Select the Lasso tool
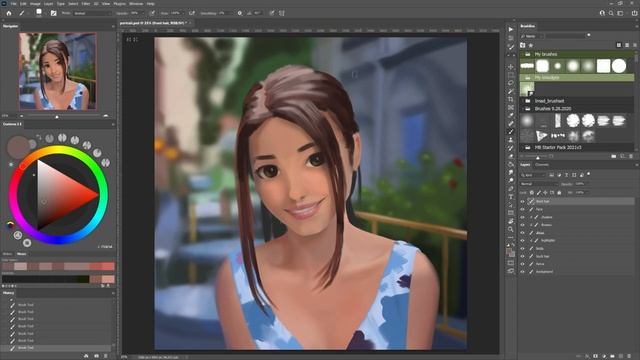 (x=511, y=83)
